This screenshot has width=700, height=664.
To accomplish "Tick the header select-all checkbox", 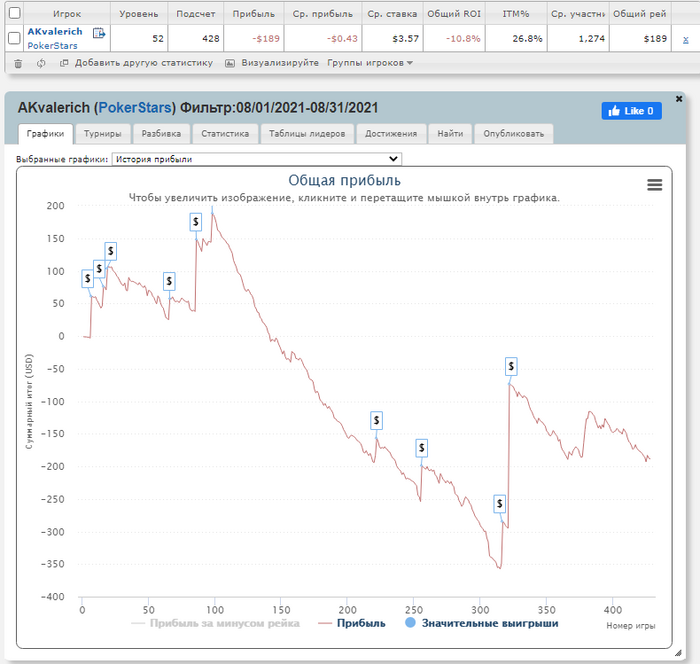I will 15,13.
